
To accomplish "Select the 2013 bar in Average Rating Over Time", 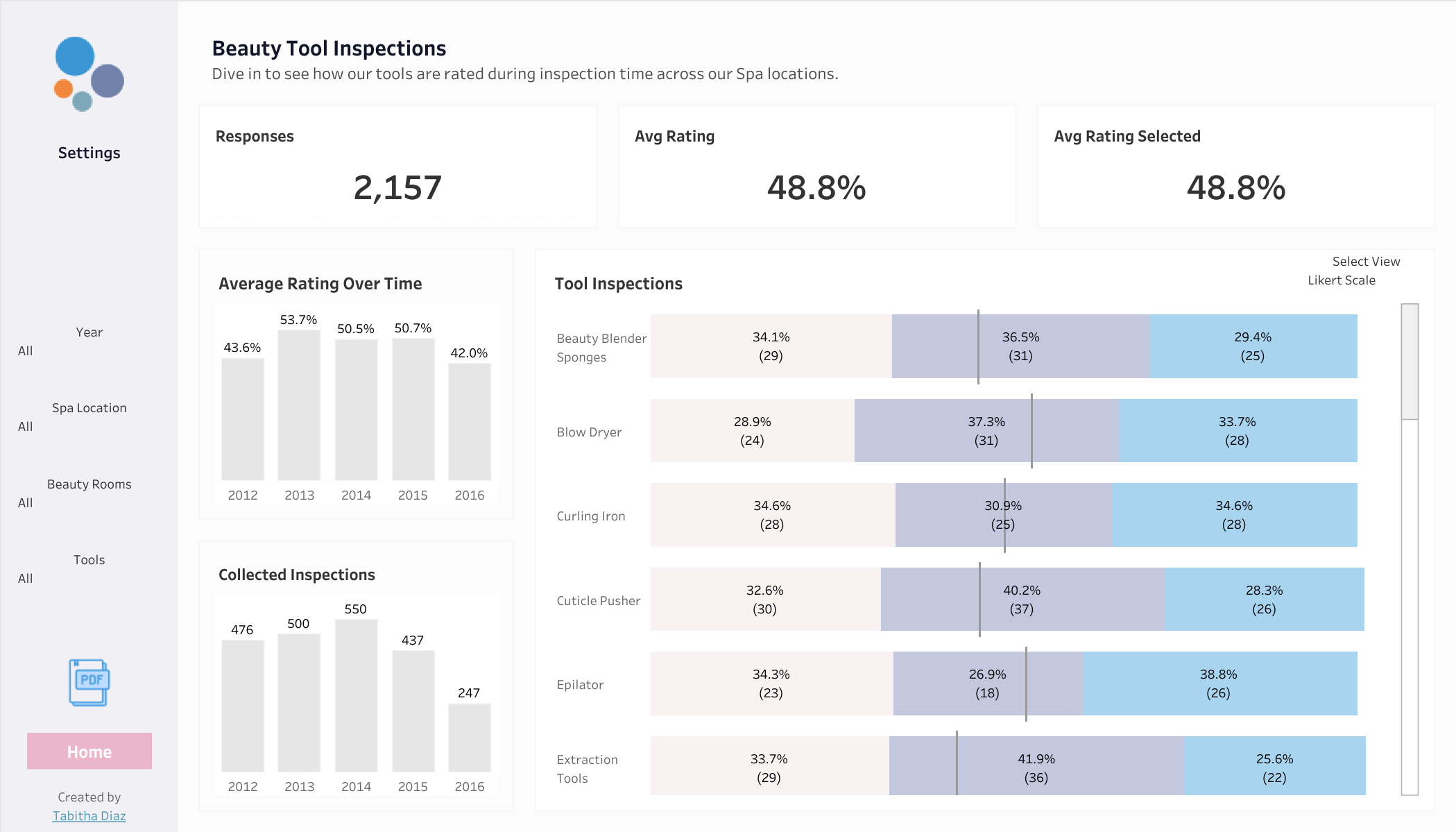I will point(299,405).
